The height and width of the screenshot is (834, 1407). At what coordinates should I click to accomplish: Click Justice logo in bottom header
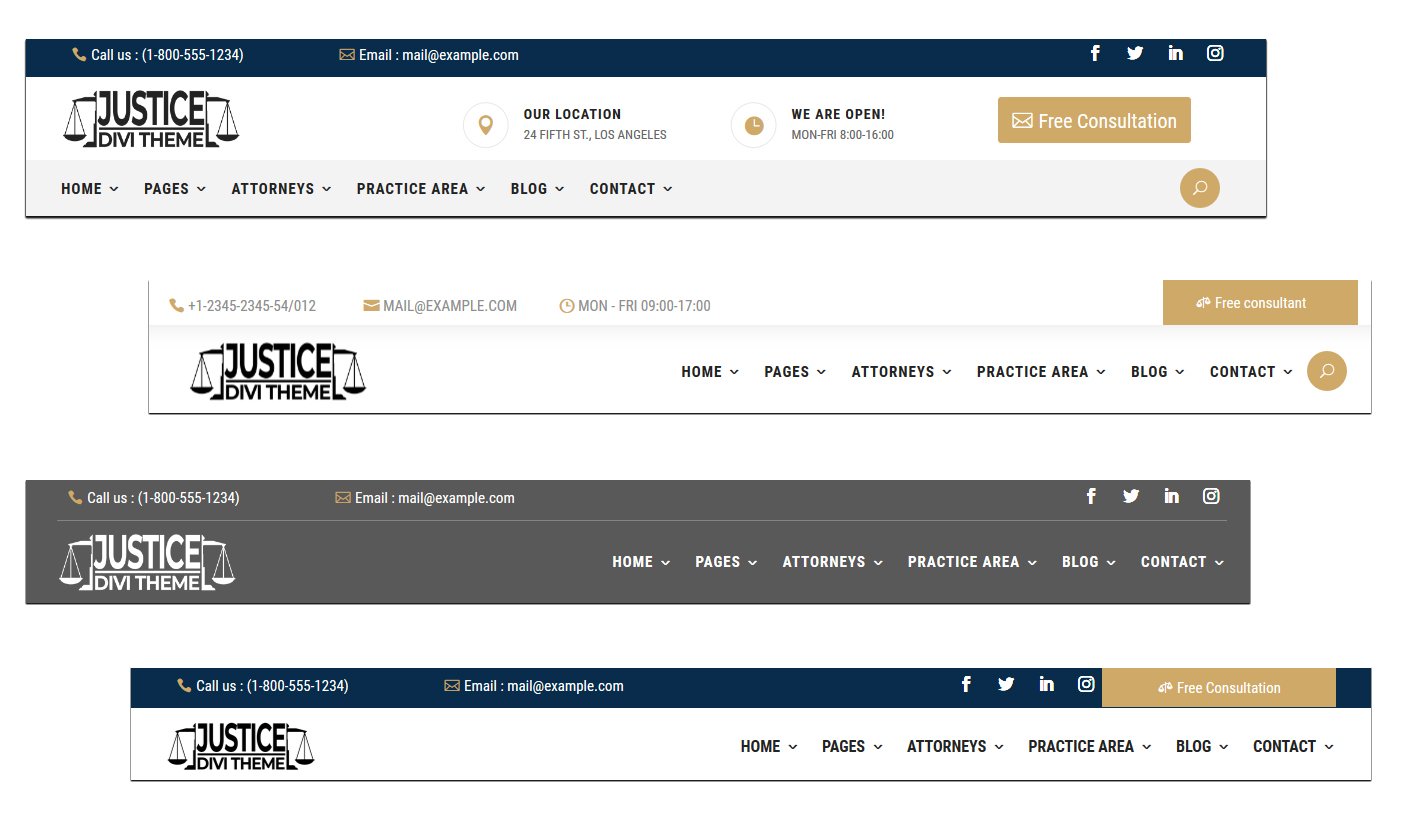pos(241,746)
